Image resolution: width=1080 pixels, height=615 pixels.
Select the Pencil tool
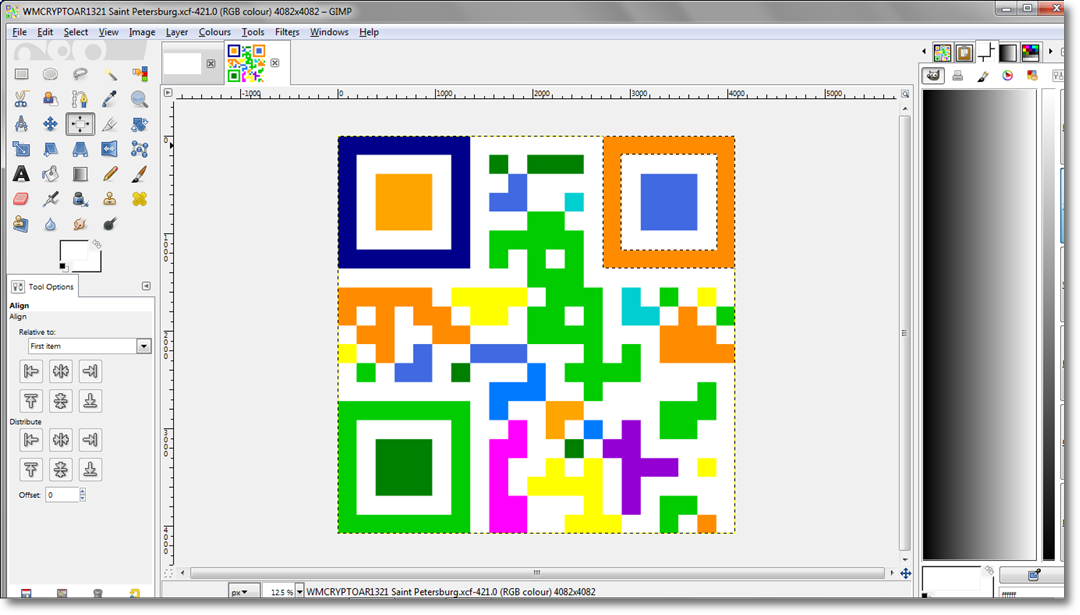point(110,174)
